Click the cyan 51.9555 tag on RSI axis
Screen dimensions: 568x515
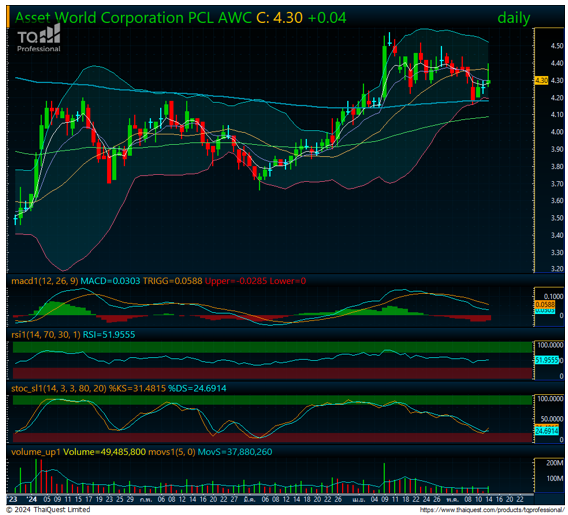(x=547, y=360)
